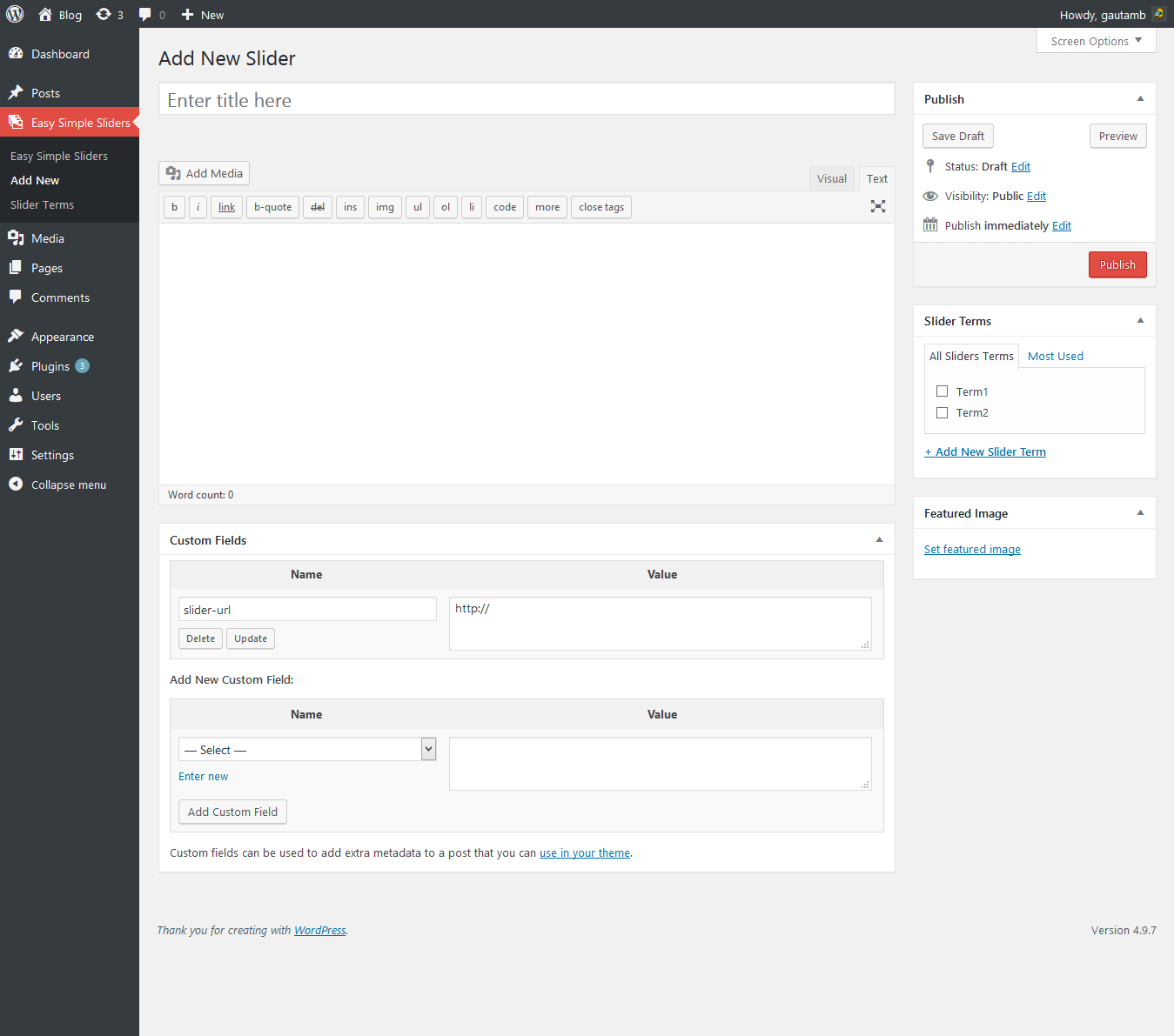This screenshot has height=1036, width=1174.
Task: Switch to the Text editor tab
Action: [876, 178]
